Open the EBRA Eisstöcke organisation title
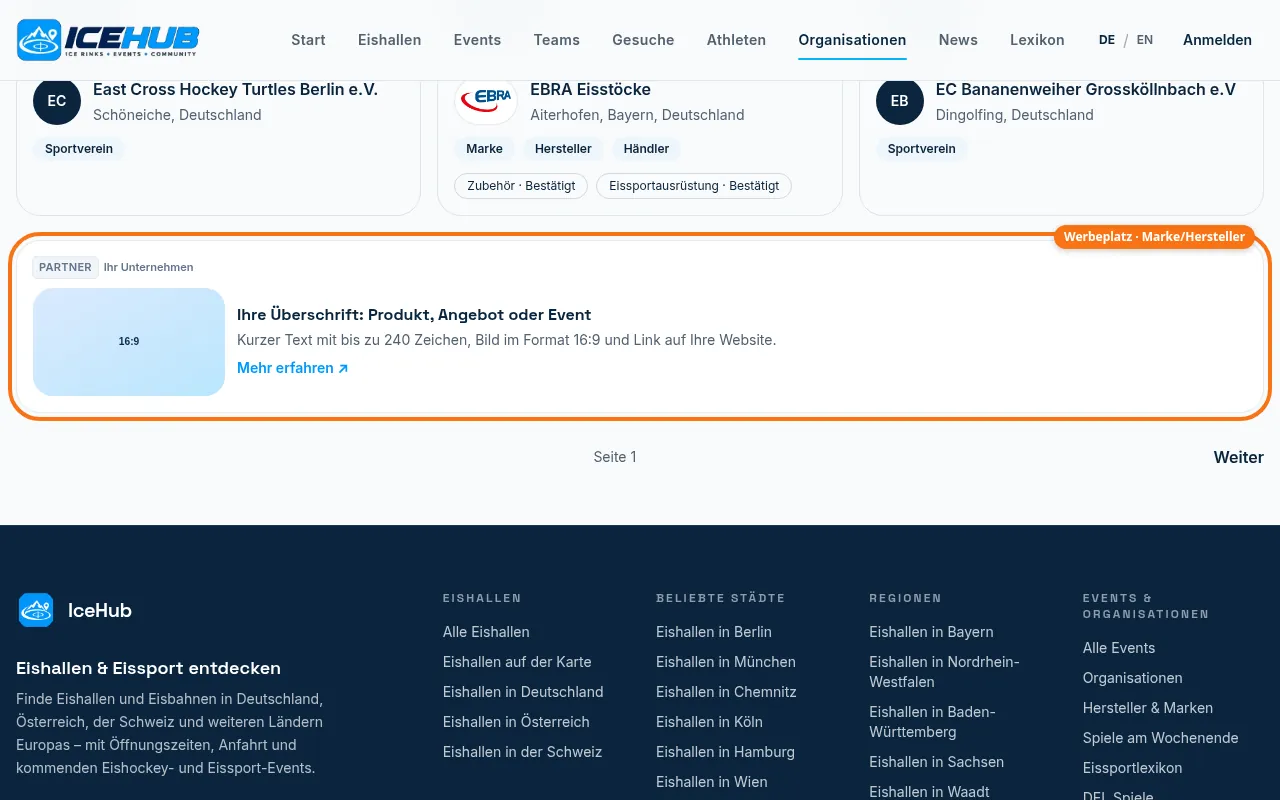 [x=590, y=90]
